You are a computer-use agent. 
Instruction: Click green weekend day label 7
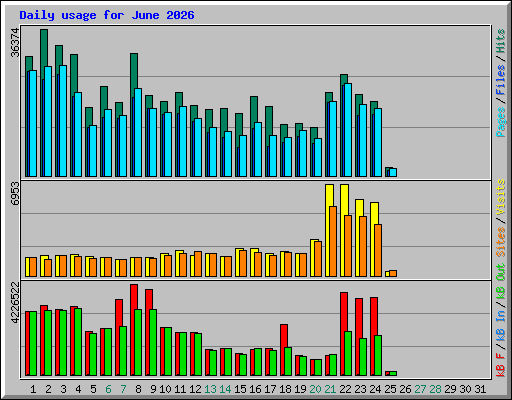(123, 389)
